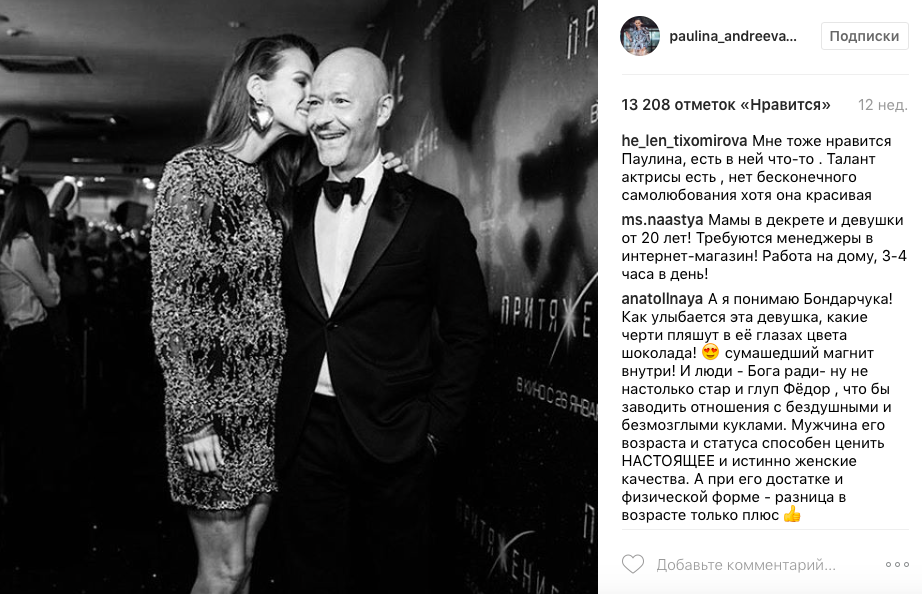Open the three-dot more options menu
Viewport: 922px width, 594px height.
(897, 565)
